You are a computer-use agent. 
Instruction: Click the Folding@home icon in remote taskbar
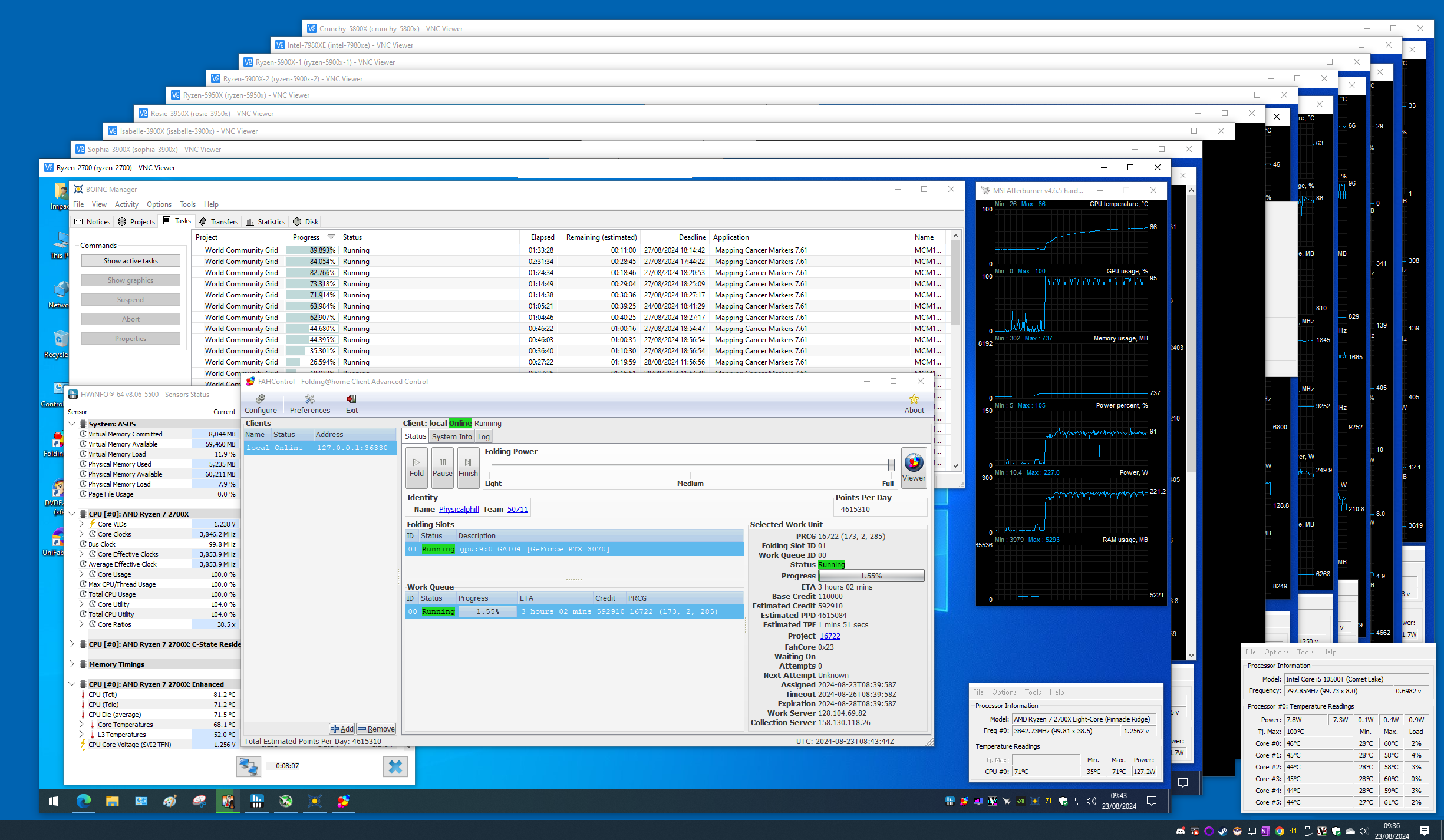point(343,801)
